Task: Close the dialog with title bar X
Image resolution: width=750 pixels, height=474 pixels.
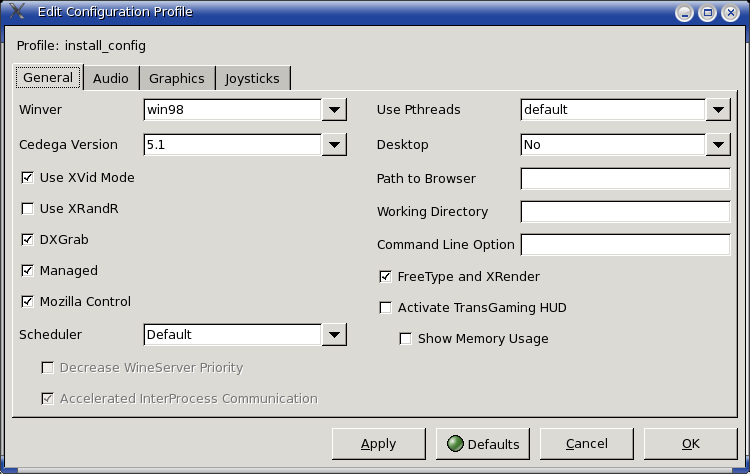Action: 730,13
